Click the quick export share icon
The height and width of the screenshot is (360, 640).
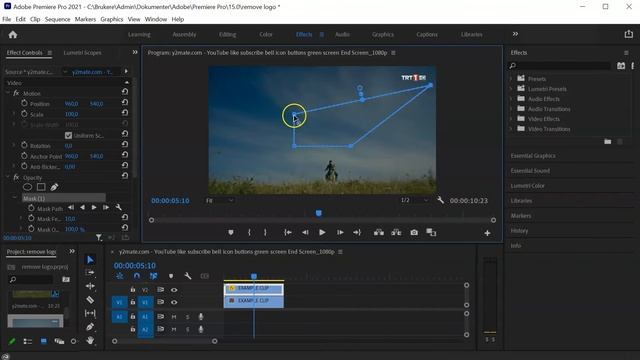(x=629, y=34)
